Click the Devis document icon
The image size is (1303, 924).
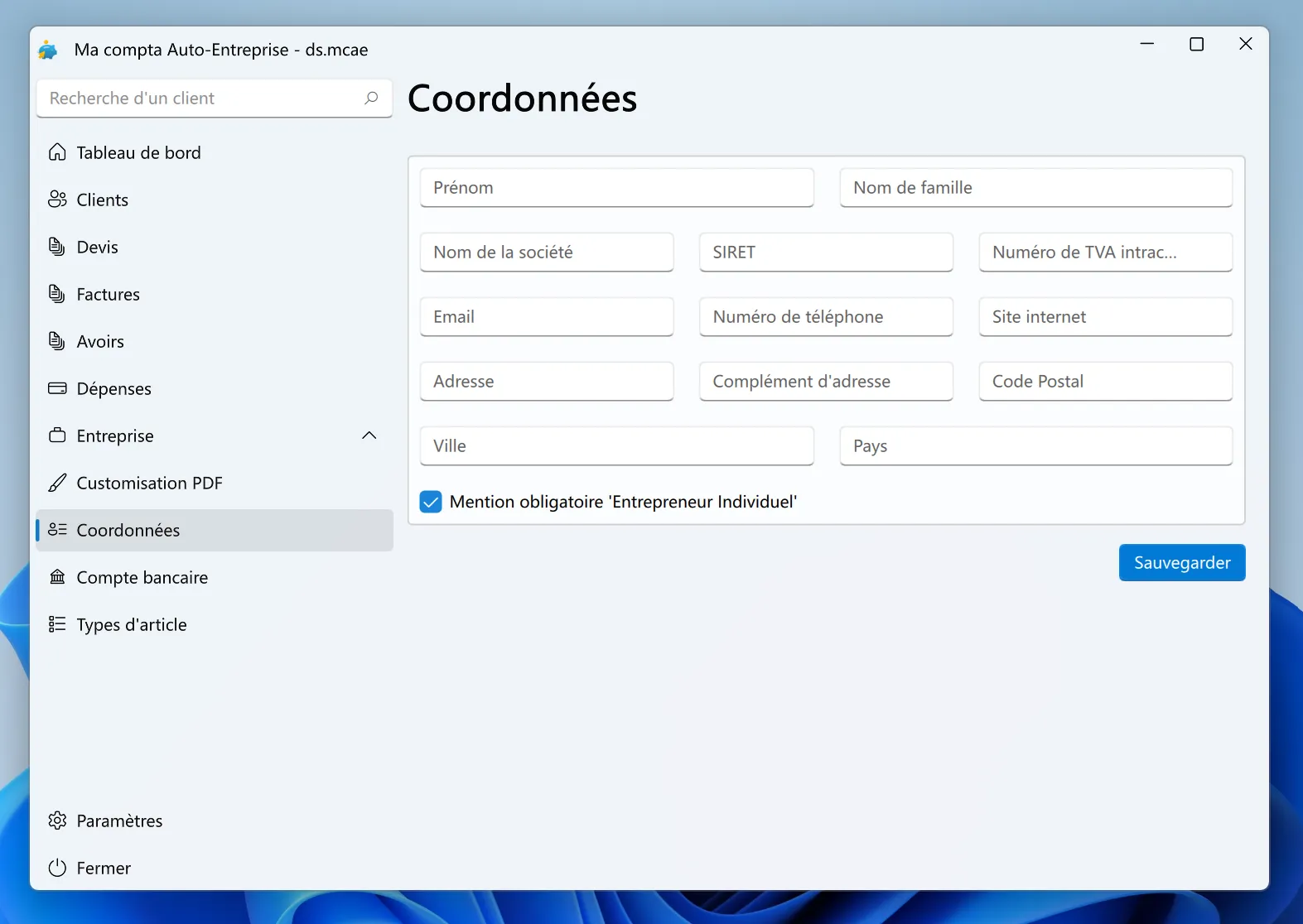(x=57, y=247)
